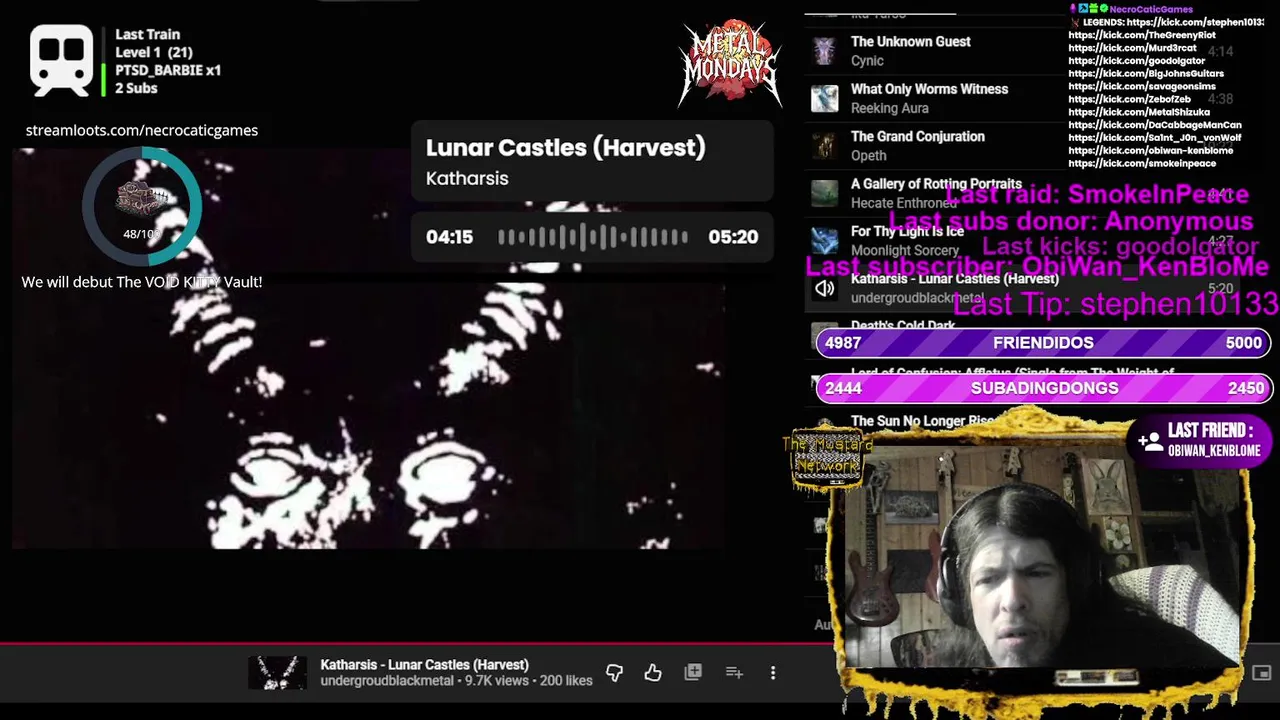Screen dimensions: 1280x720
Task: Open the three-dot more actions menu
Action: point(773,673)
